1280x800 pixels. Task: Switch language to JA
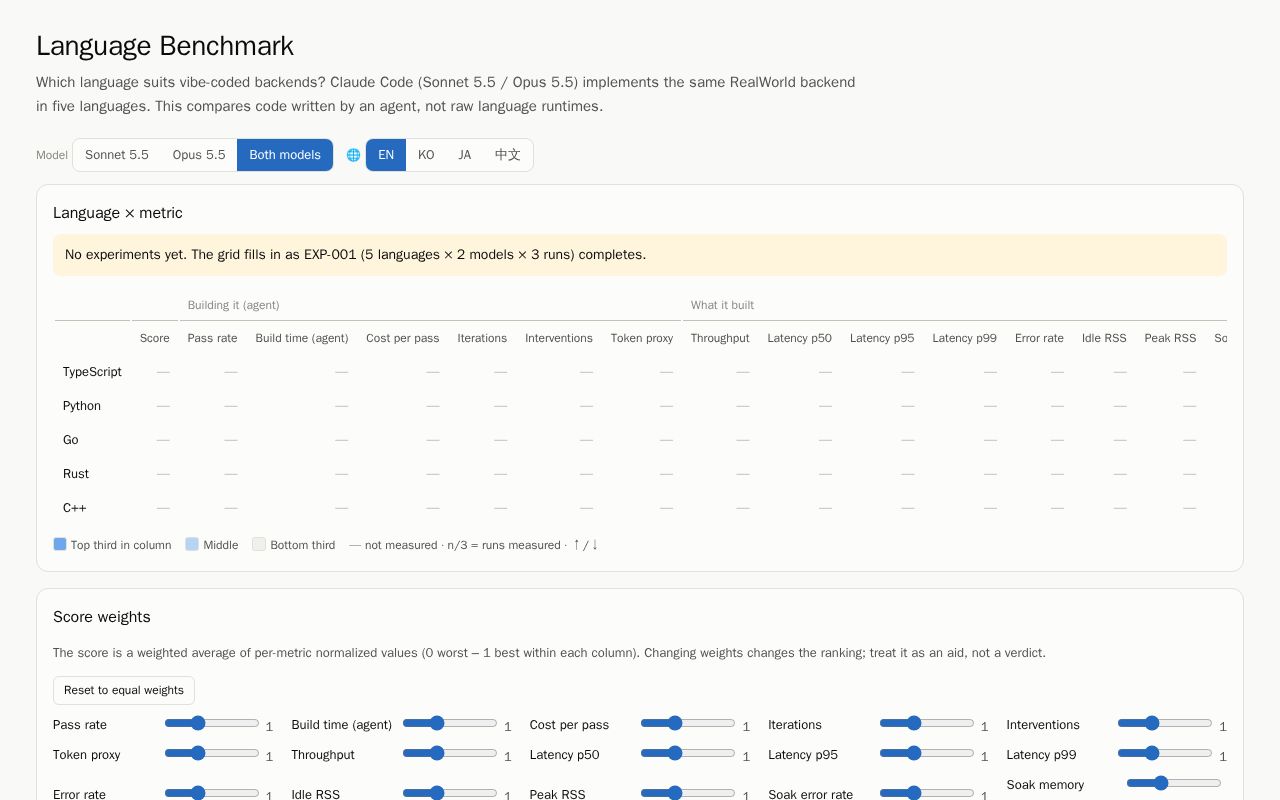[465, 155]
